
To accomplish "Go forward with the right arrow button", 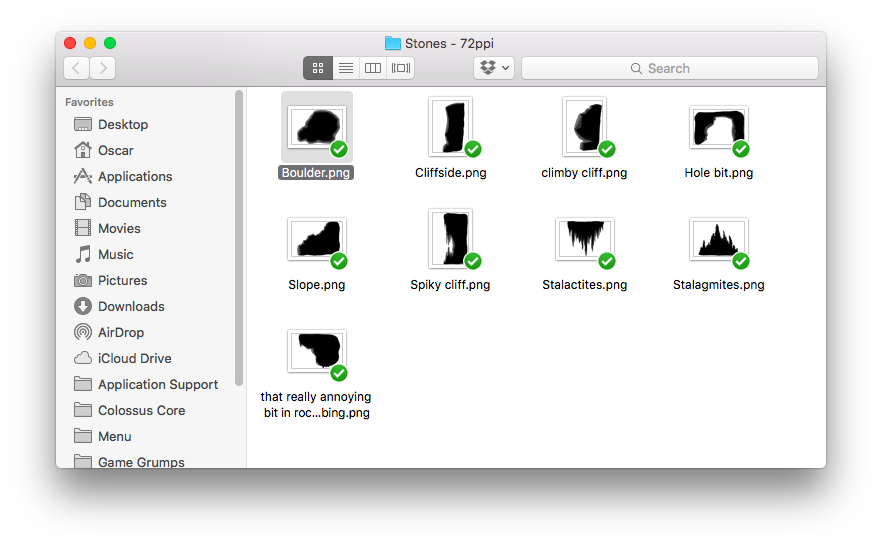I will pyautogui.click(x=102, y=68).
